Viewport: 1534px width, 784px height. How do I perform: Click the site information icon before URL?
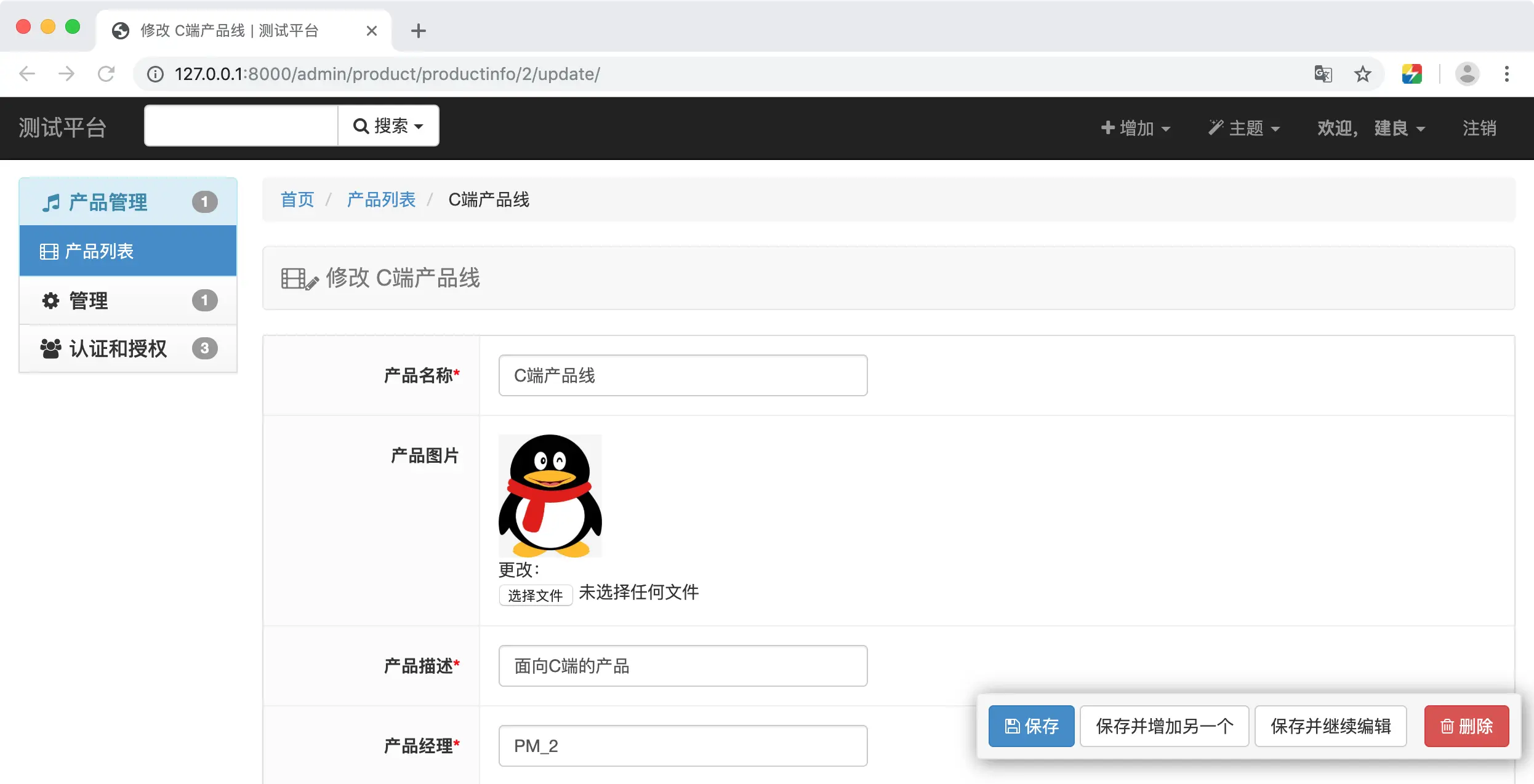(x=155, y=74)
